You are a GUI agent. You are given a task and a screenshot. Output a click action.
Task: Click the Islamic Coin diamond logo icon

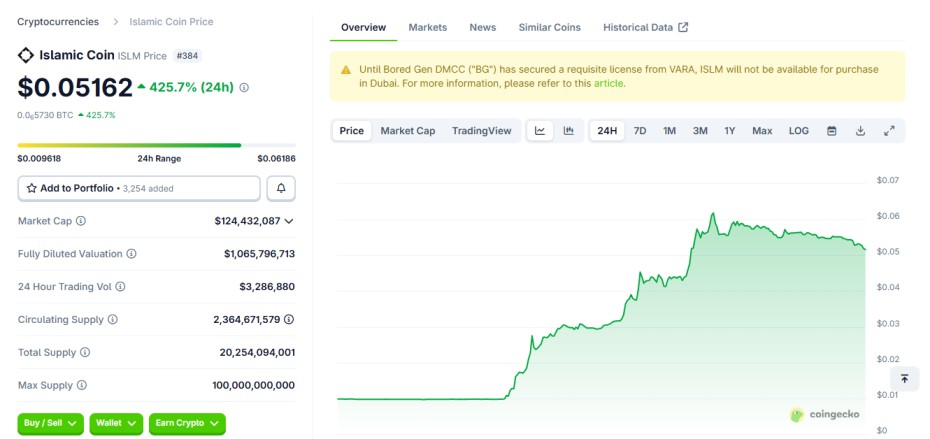click(26, 56)
